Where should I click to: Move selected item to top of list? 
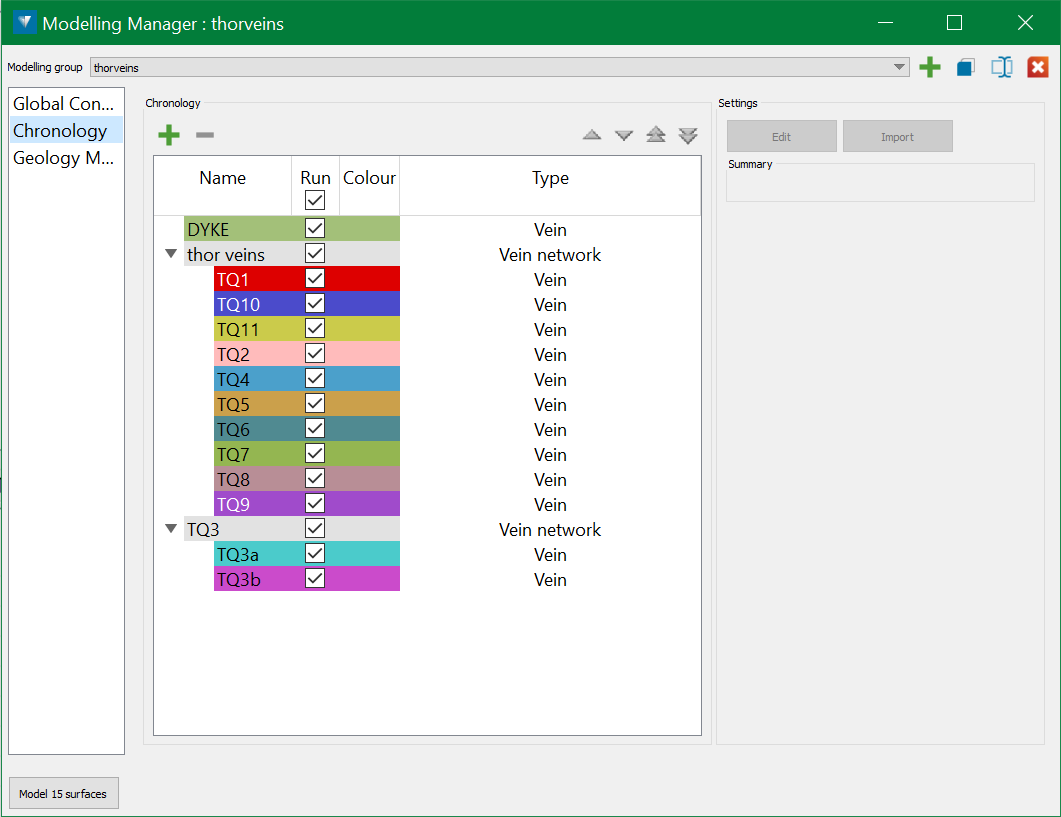click(656, 135)
